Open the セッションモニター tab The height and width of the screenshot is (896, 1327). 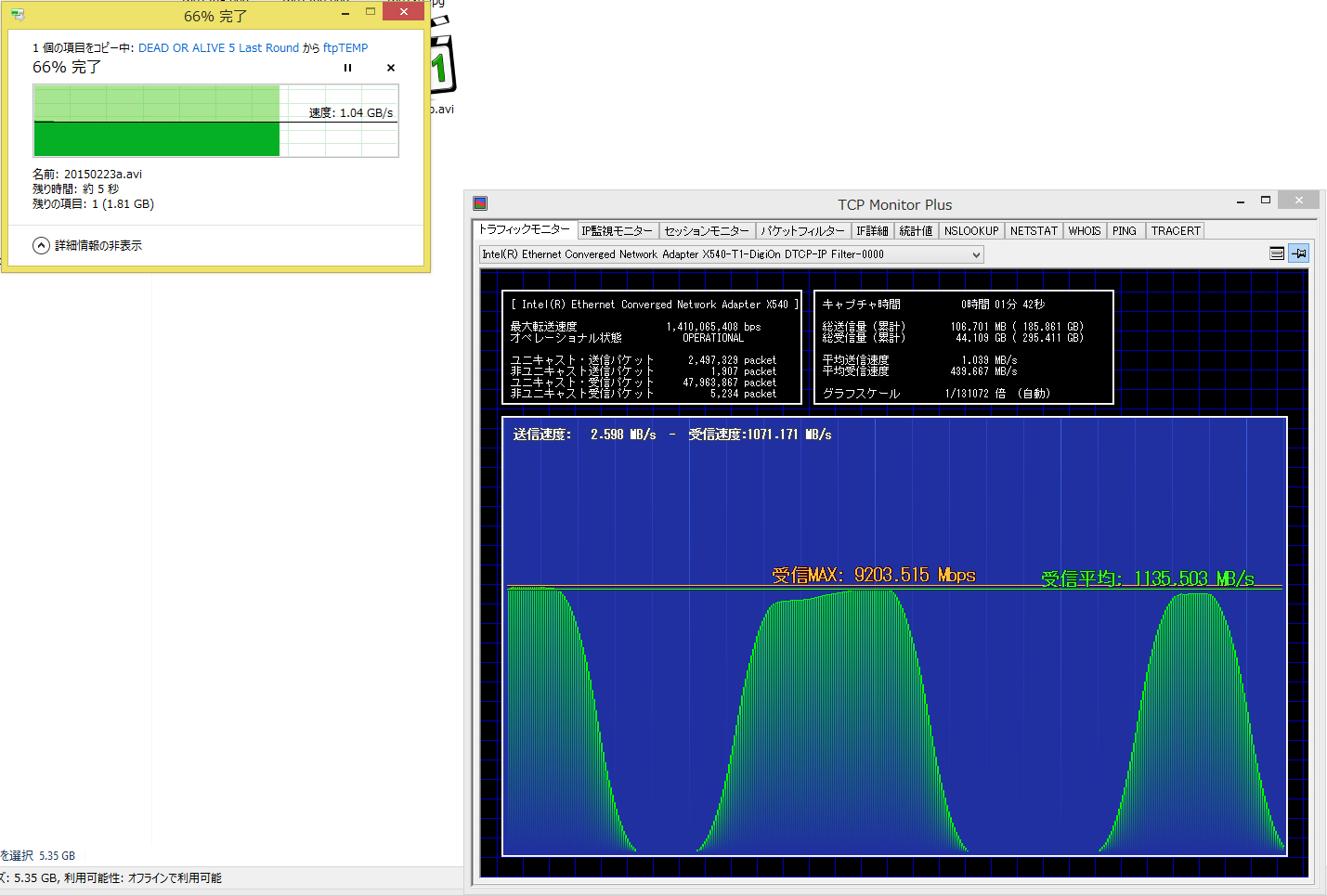[706, 231]
